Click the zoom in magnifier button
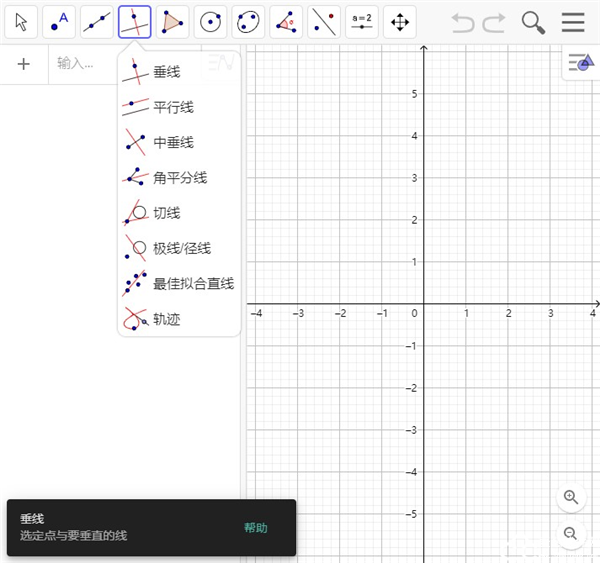Screen dimensions: 600x563 pyautogui.click(x=570, y=497)
